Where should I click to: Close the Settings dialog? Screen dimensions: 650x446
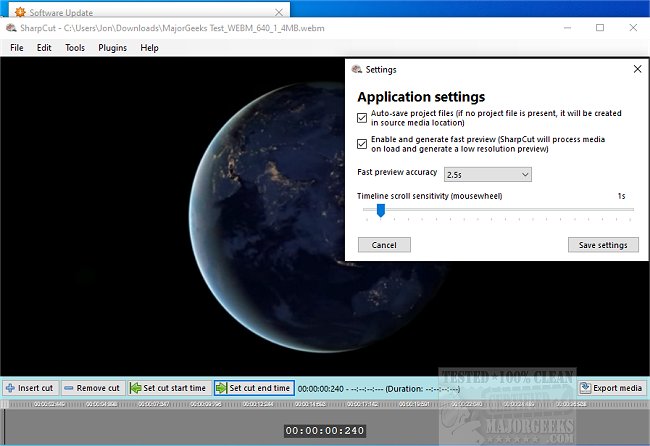(x=637, y=70)
